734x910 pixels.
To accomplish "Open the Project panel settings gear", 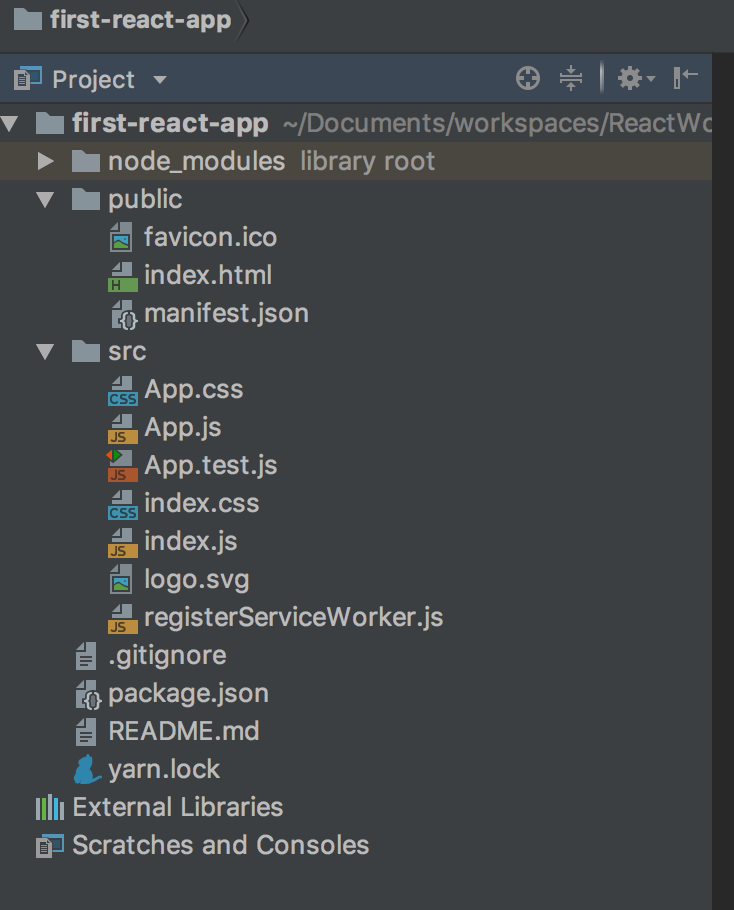I will [632, 77].
